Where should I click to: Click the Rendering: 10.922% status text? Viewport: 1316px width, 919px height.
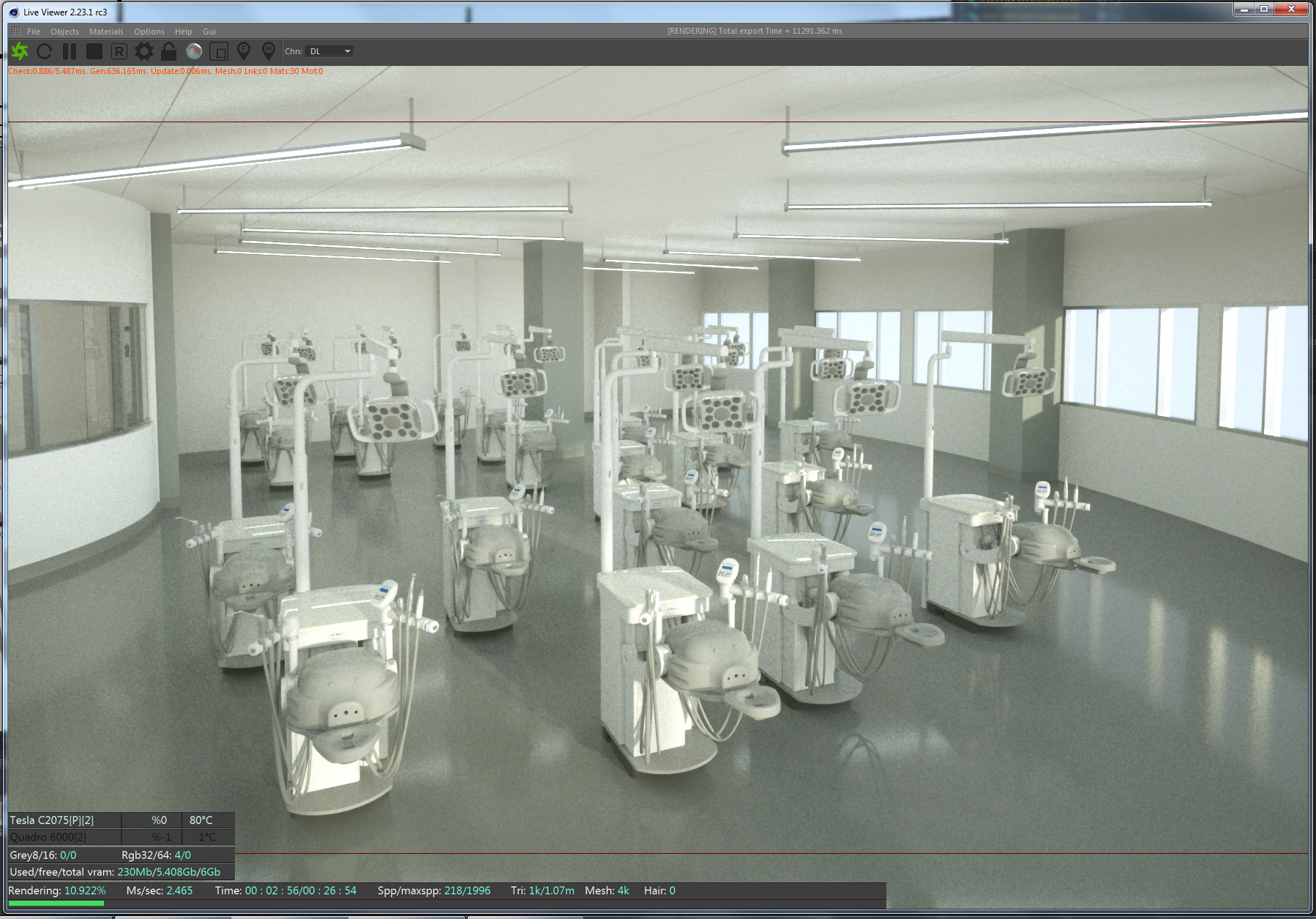tap(57, 890)
